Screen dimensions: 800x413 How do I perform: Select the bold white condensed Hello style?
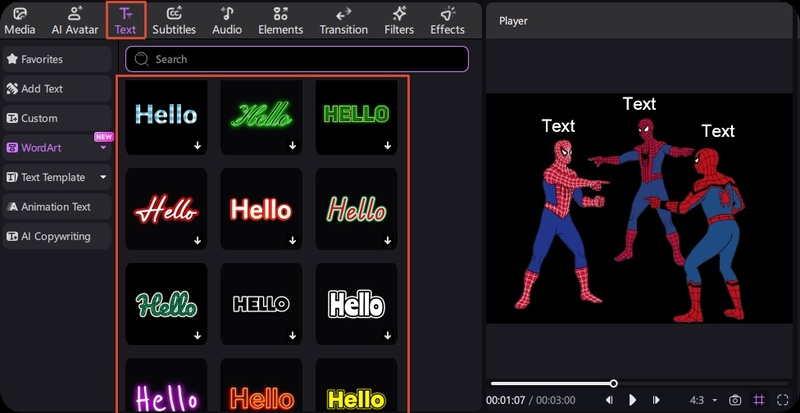point(356,304)
